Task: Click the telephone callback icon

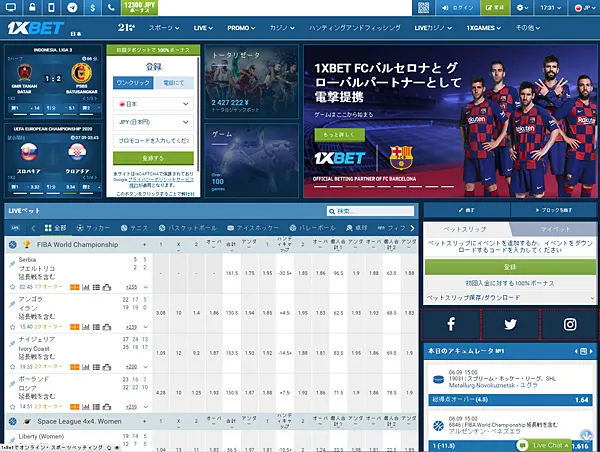Action: [111, 7]
